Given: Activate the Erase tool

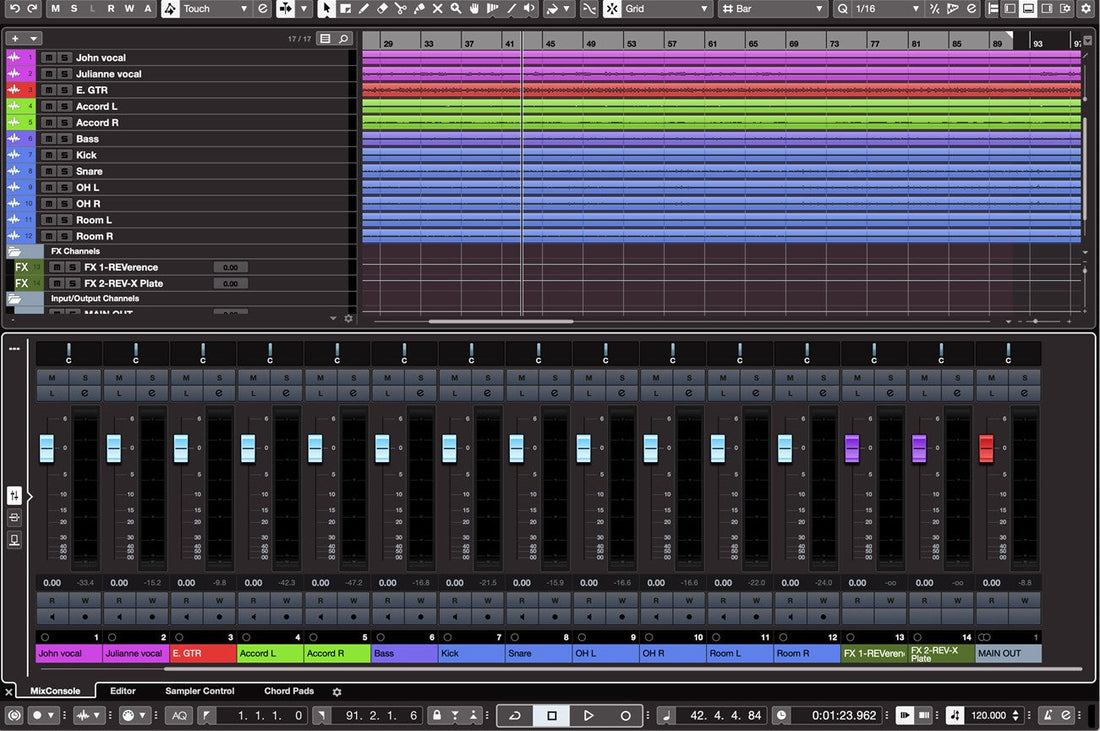Looking at the screenshot, I should pos(383,9).
